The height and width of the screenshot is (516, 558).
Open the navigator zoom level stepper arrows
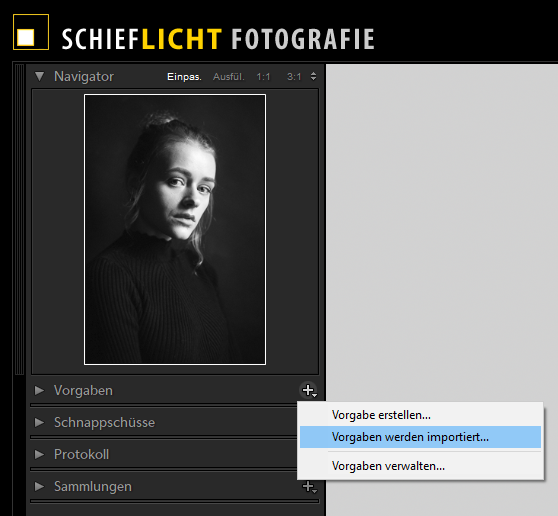pos(313,76)
